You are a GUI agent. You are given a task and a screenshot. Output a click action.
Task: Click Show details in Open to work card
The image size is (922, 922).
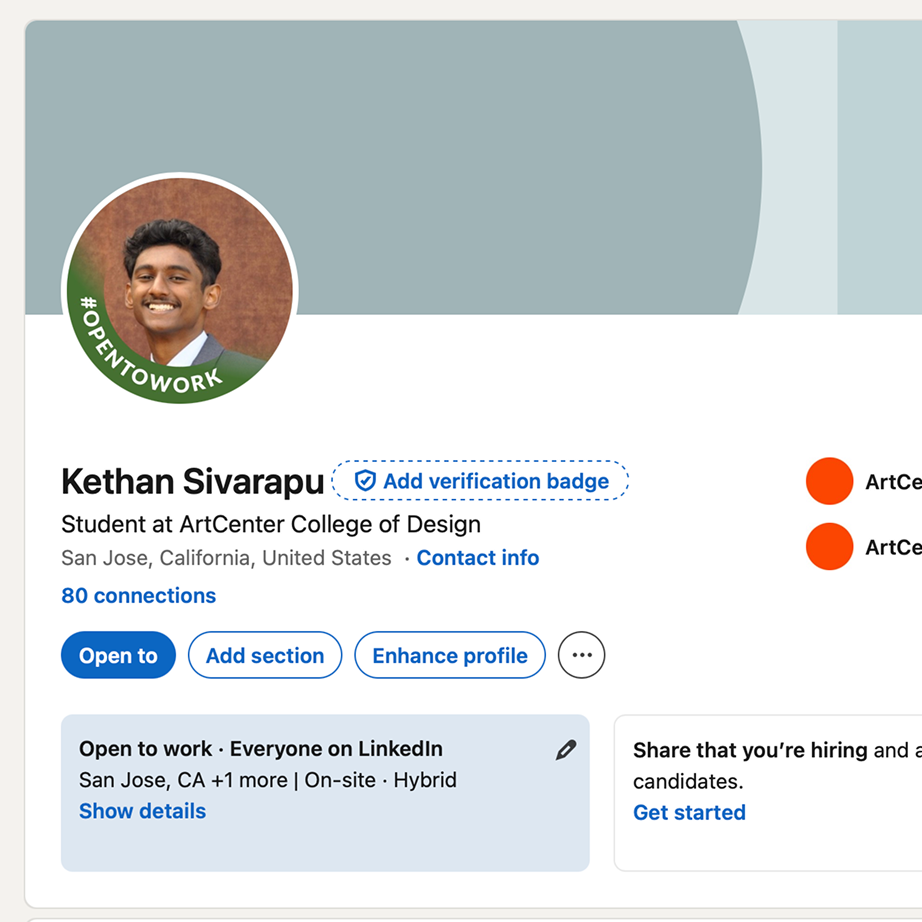point(142,811)
